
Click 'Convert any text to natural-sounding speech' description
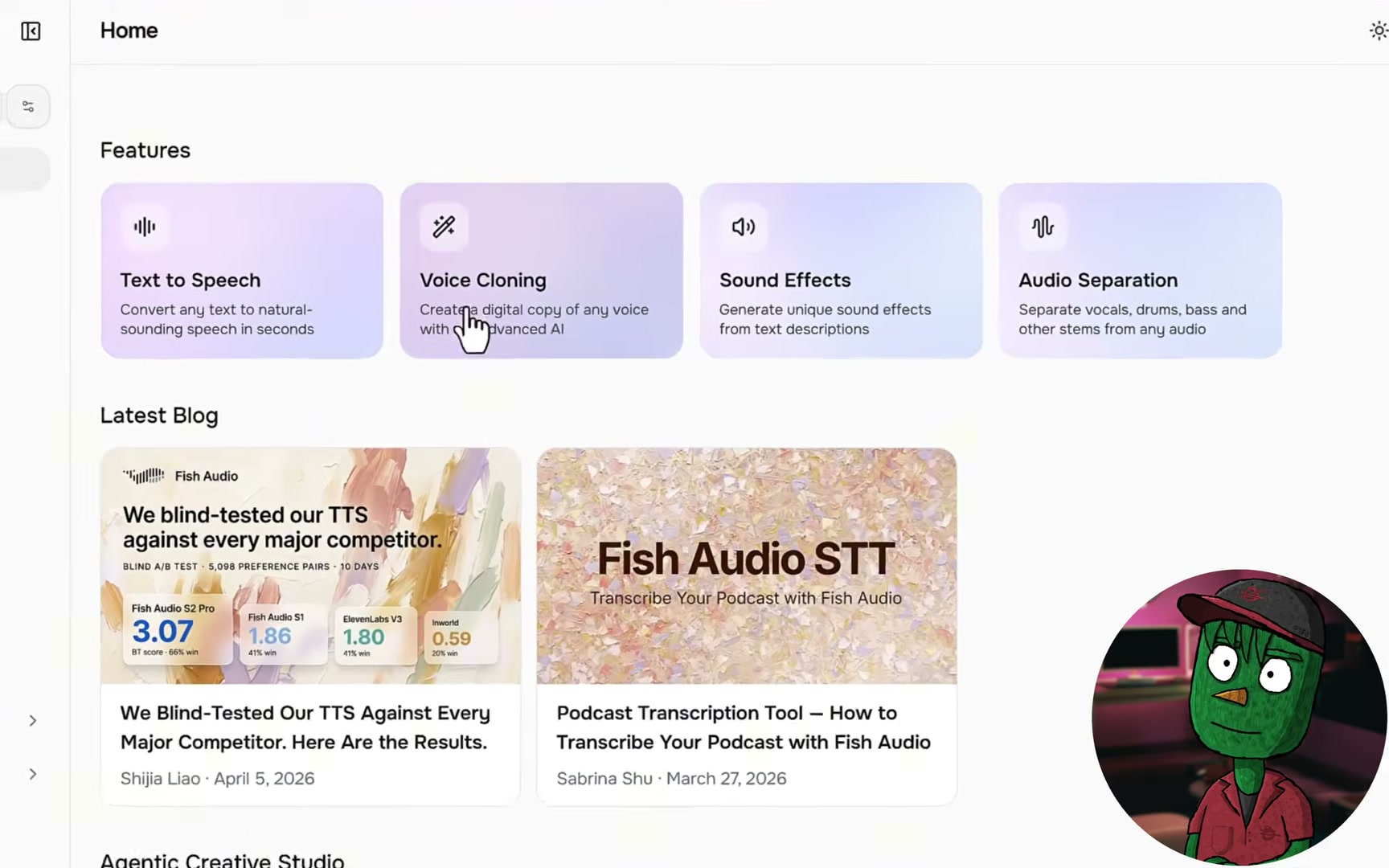click(217, 319)
